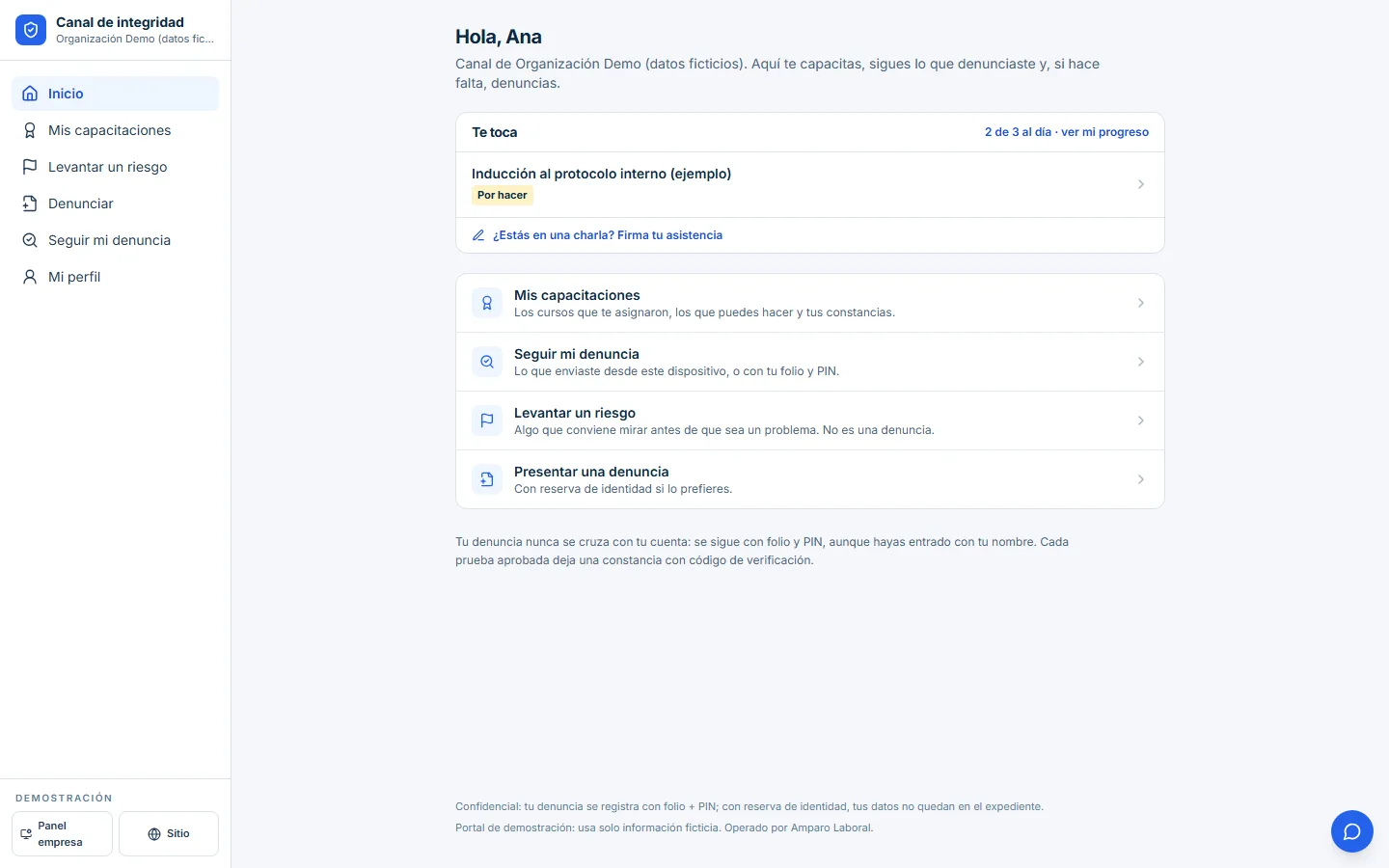
Task: Click the person icon beside Mi perfil
Action: point(30,277)
